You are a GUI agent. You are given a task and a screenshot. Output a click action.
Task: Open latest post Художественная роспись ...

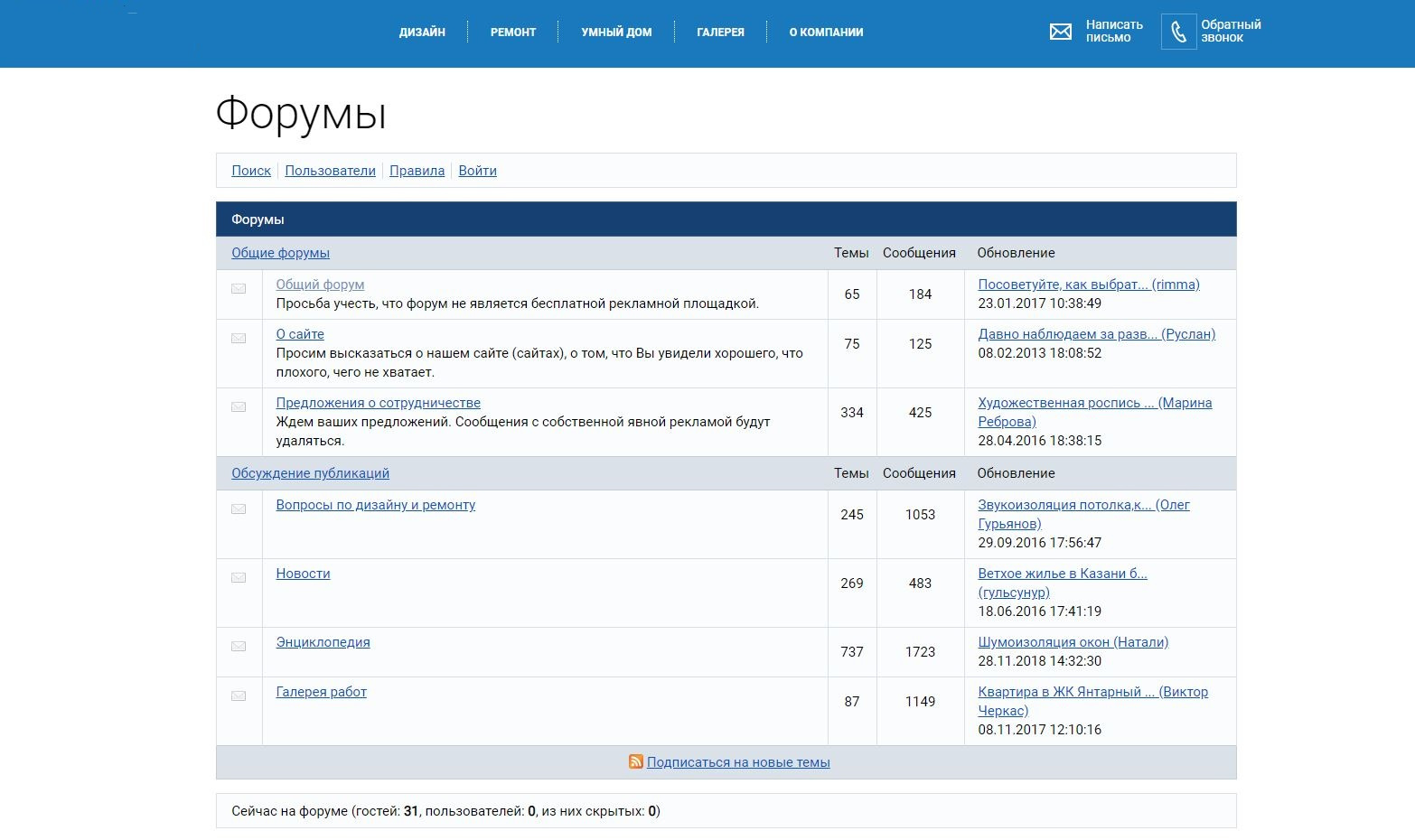coord(1094,412)
